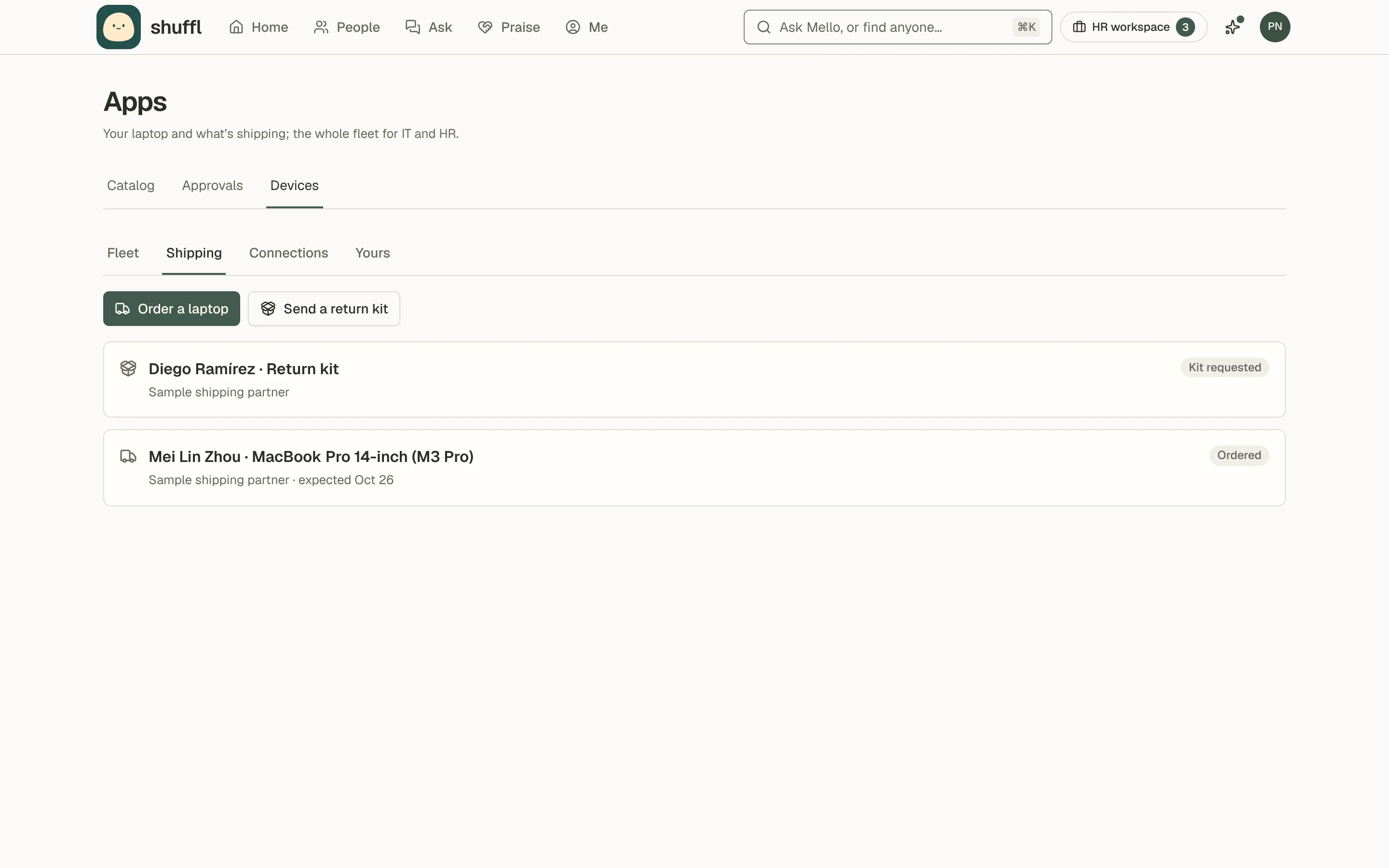This screenshot has height=868, width=1389.
Task: Click the Apps page heading
Action: tap(135, 102)
